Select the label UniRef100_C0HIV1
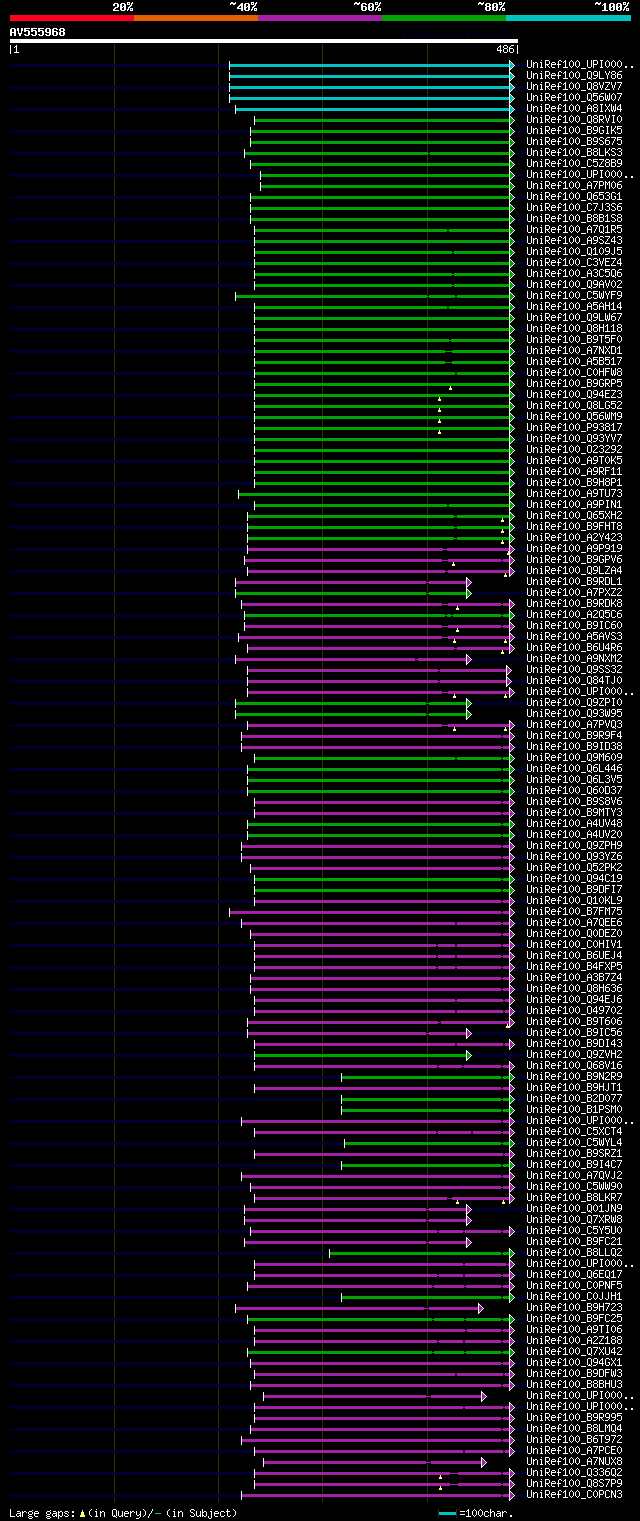640x1521 pixels. (x=574, y=944)
